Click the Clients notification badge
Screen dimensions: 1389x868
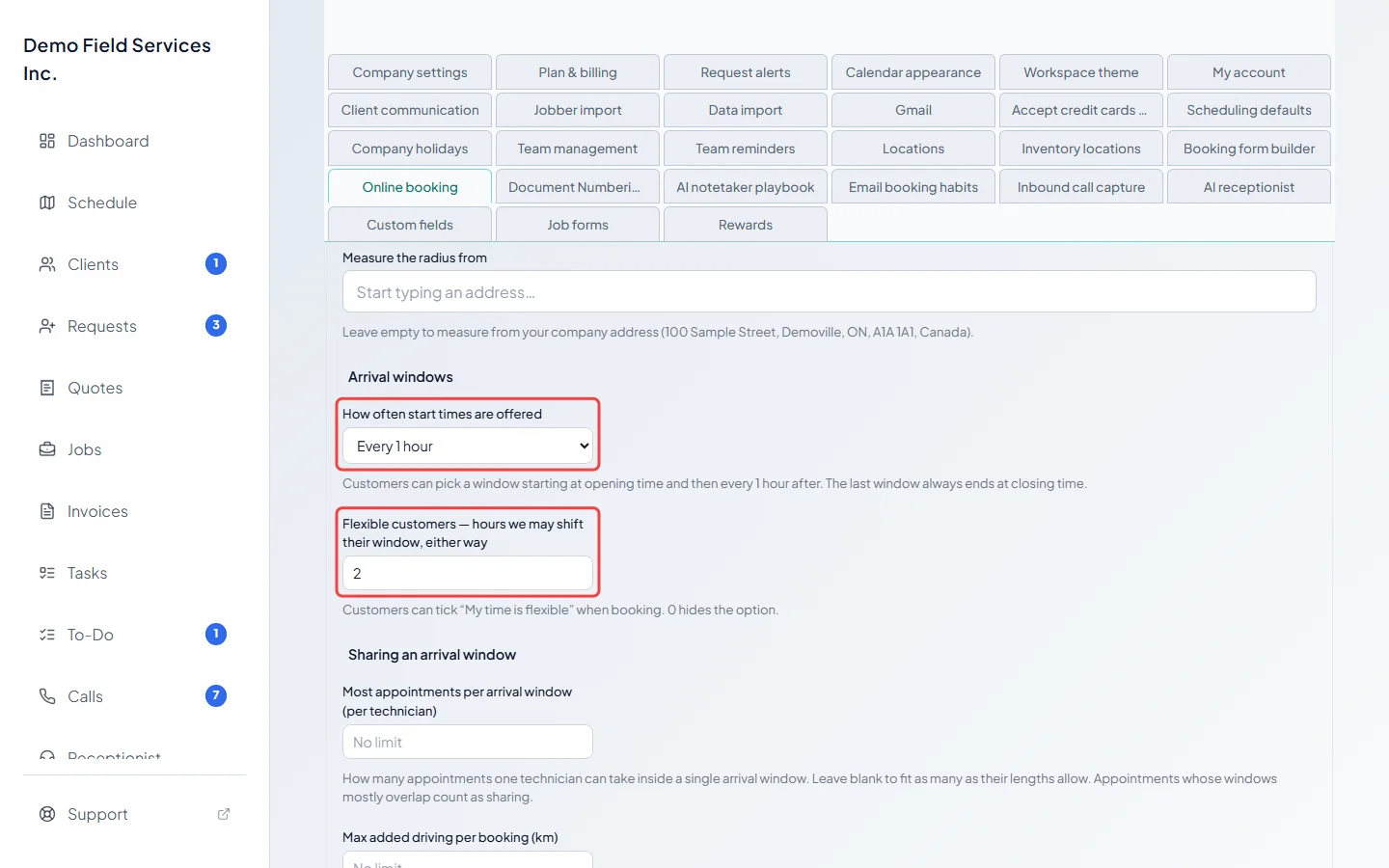click(216, 263)
